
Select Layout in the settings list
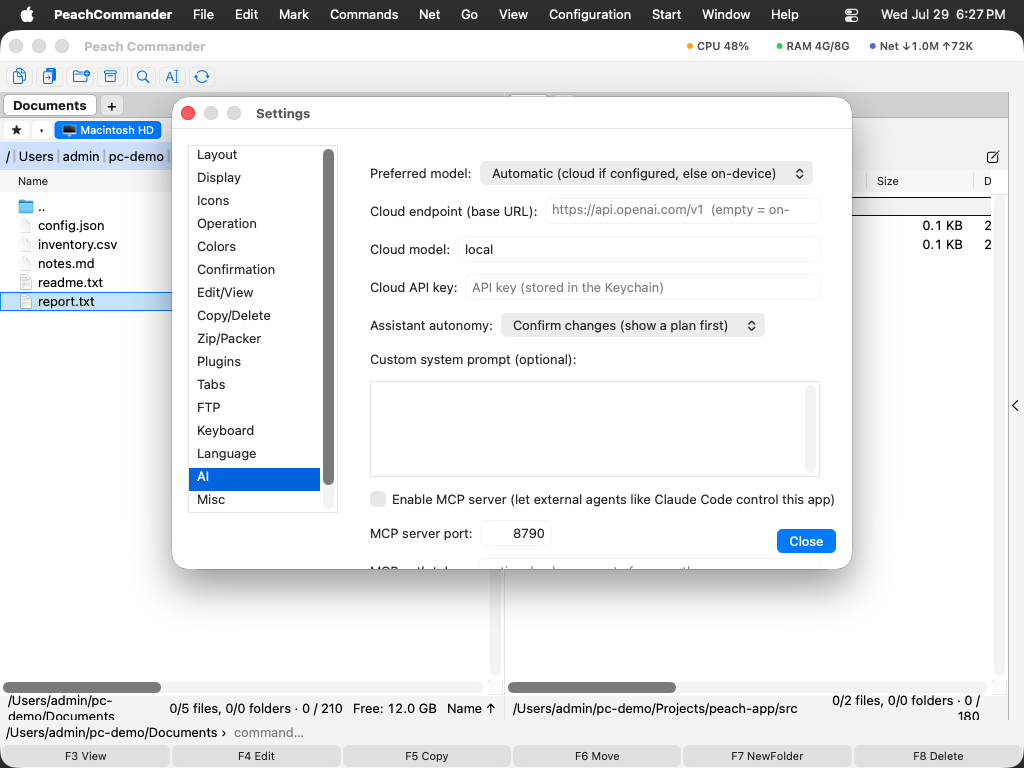(x=255, y=155)
